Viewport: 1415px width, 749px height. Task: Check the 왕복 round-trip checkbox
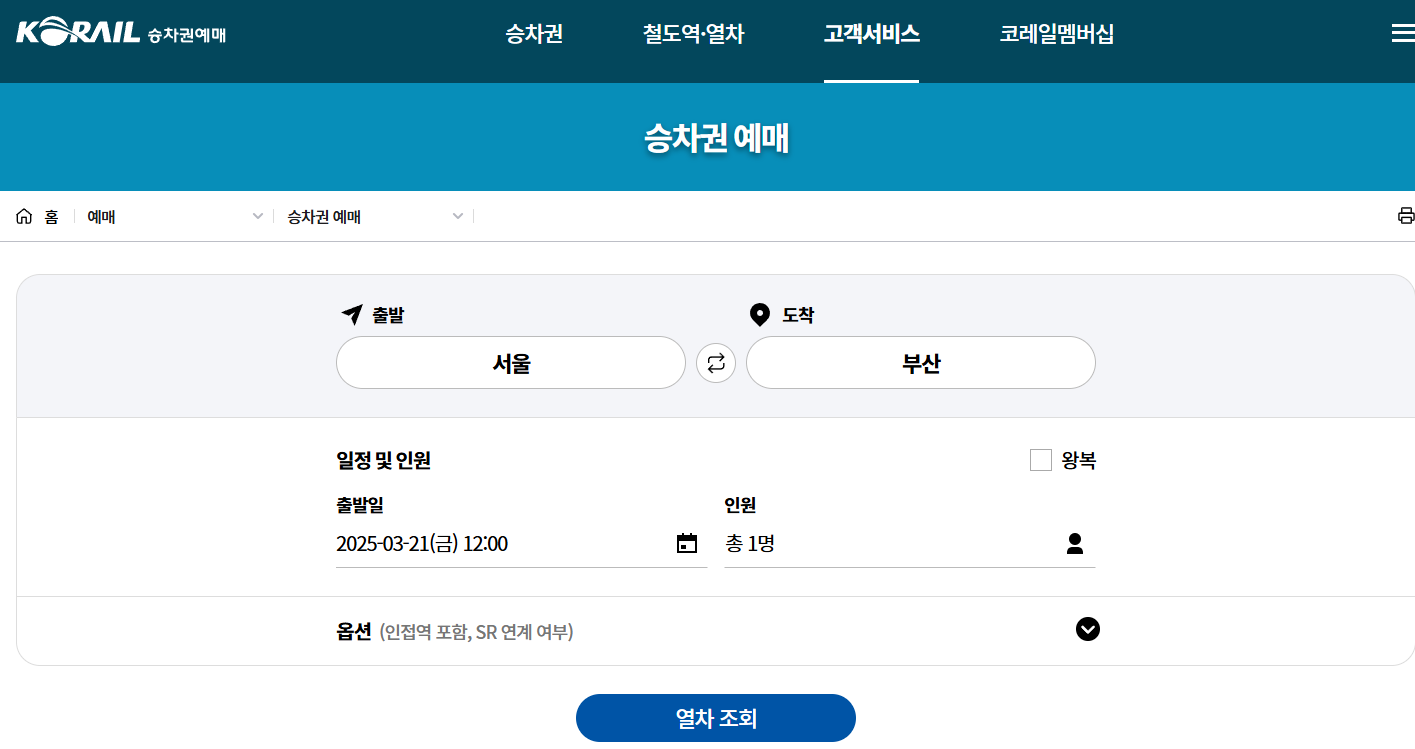1041,460
